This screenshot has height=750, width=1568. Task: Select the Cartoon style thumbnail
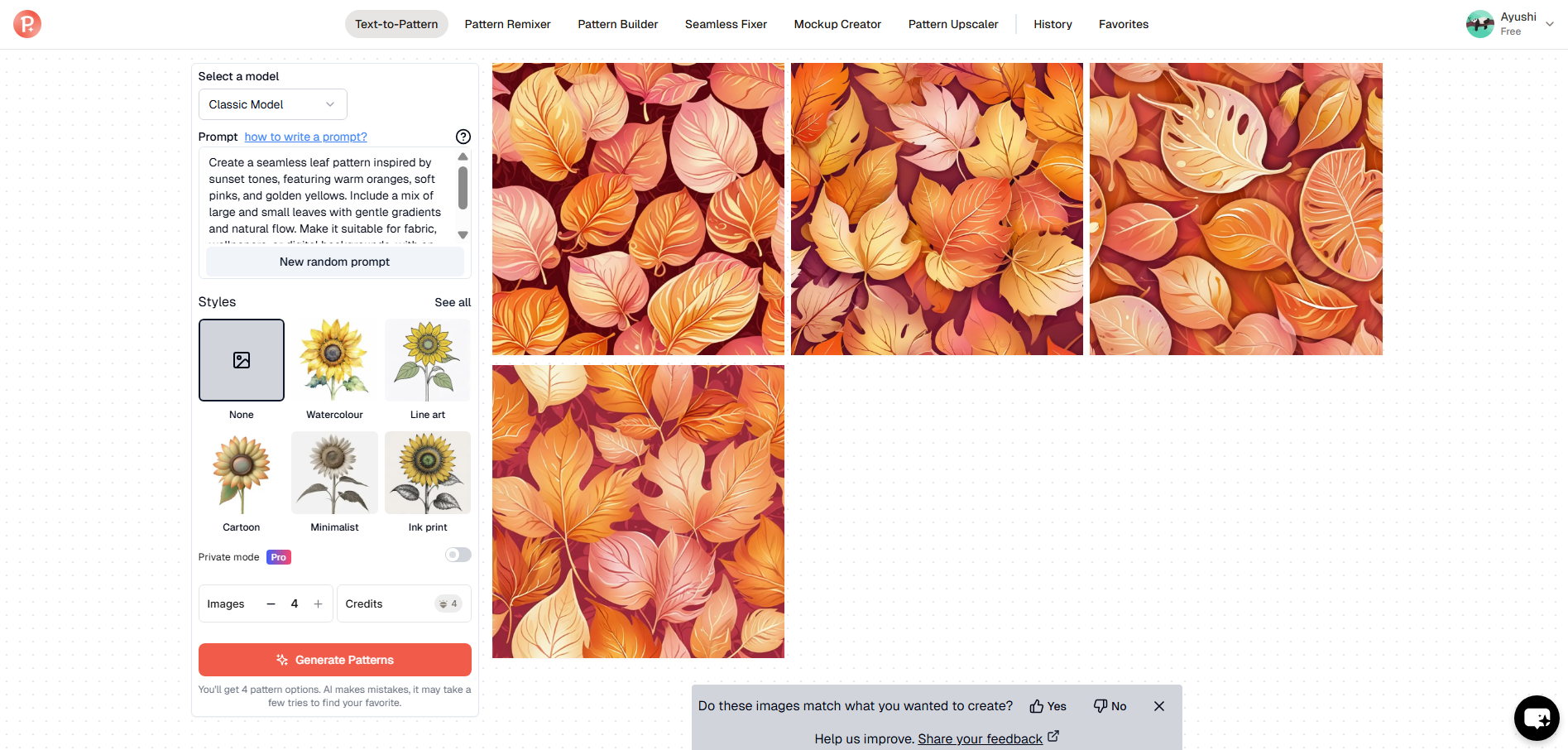(242, 473)
